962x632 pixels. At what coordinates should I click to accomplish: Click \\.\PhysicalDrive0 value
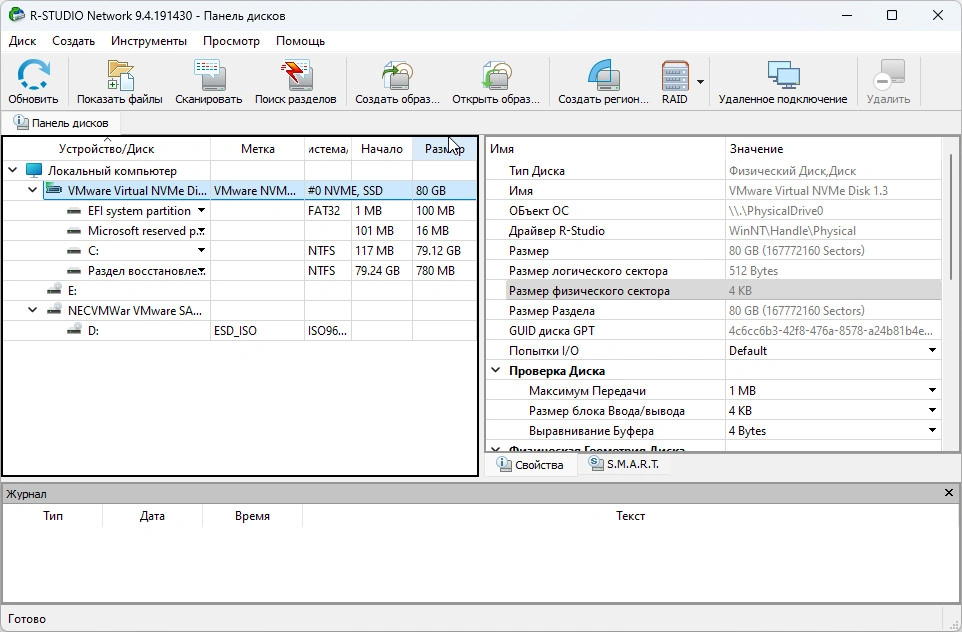(775, 211)
